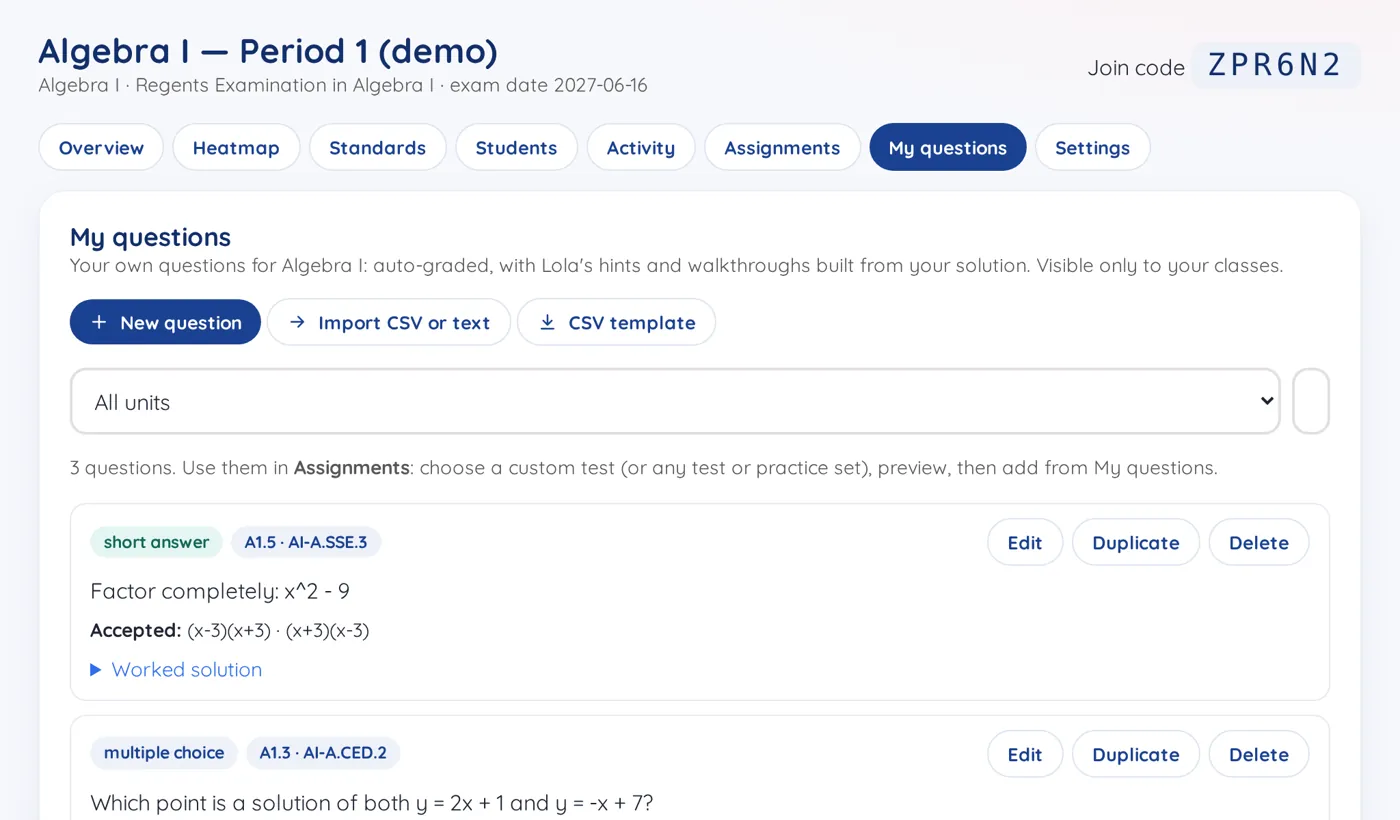Delete the Factor completely question

click(1259, 542)
